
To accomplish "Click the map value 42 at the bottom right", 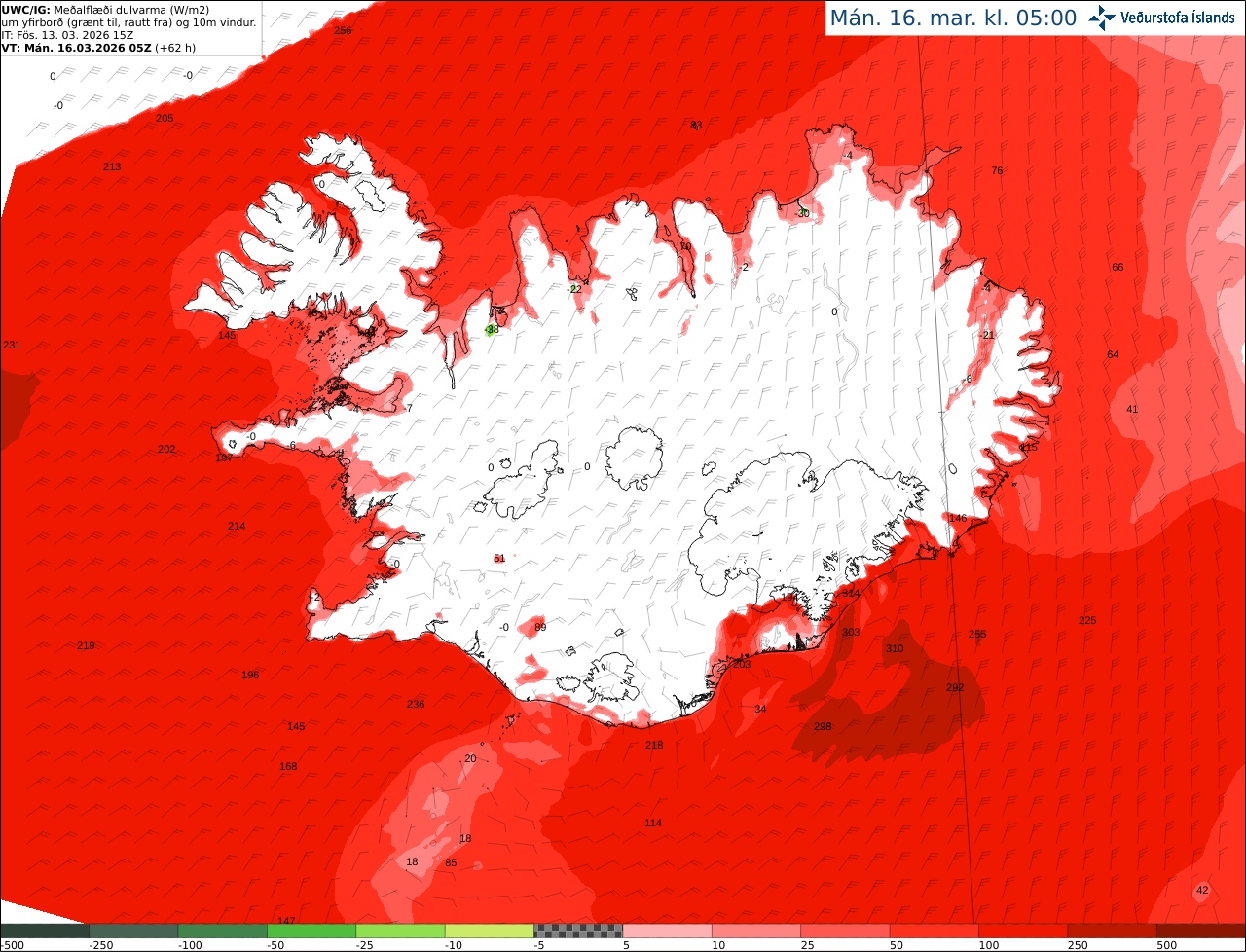I will point(1202,890).
